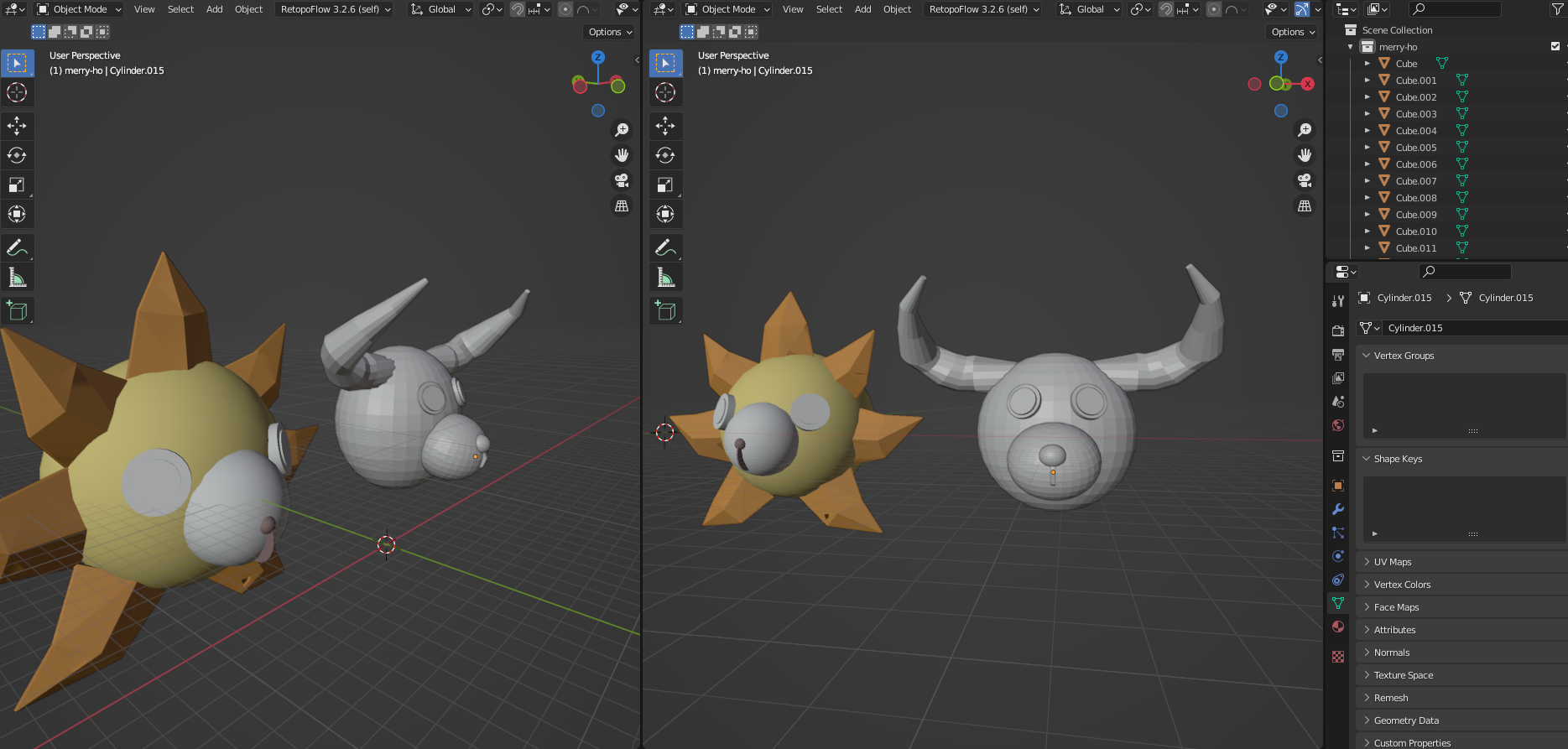Click the pan hand icon in left viewport
Viewport: 1568px width, 749px height.
click(622, 155)
